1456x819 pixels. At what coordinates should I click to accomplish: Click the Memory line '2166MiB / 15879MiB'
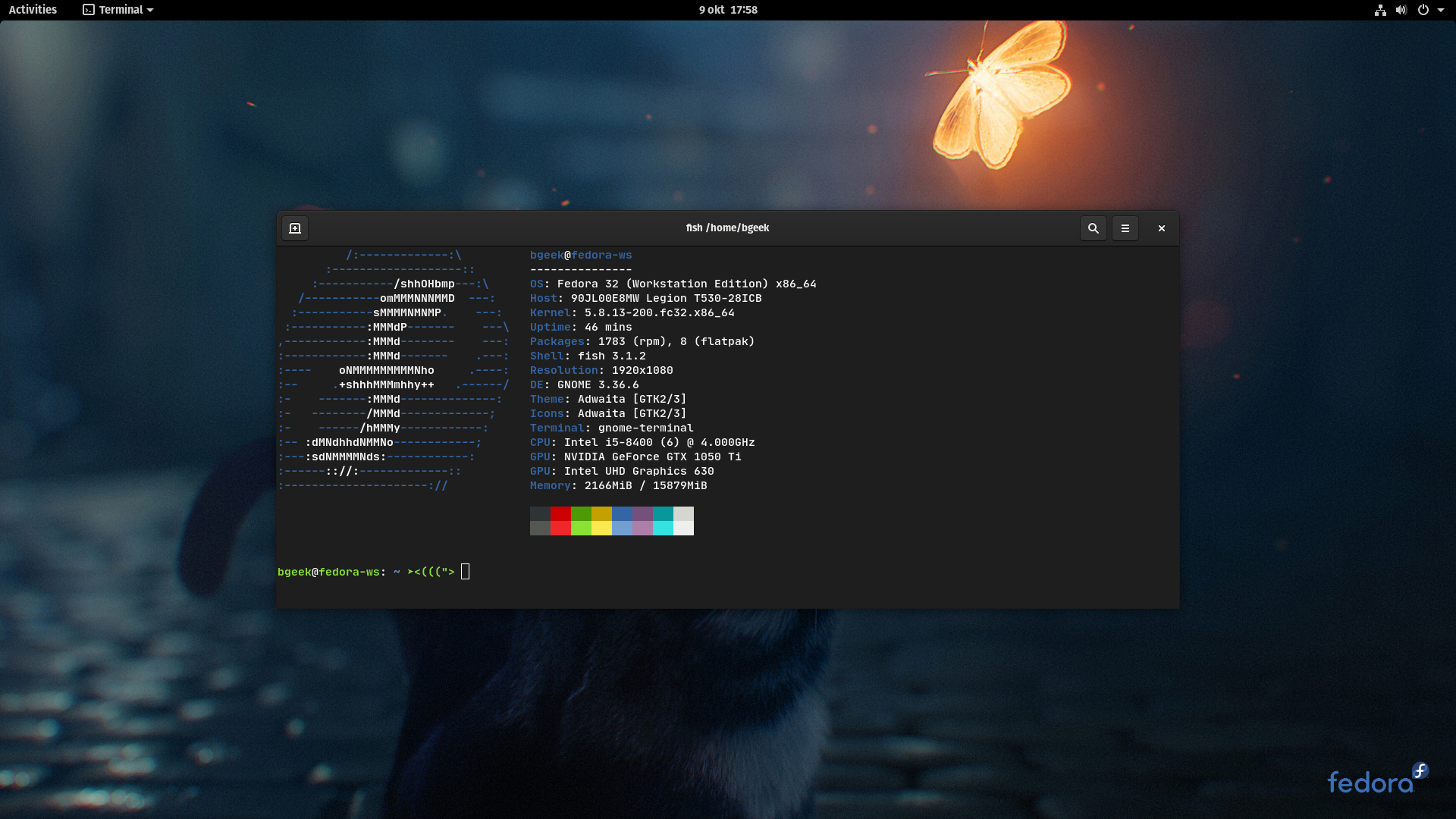(646, 485)
